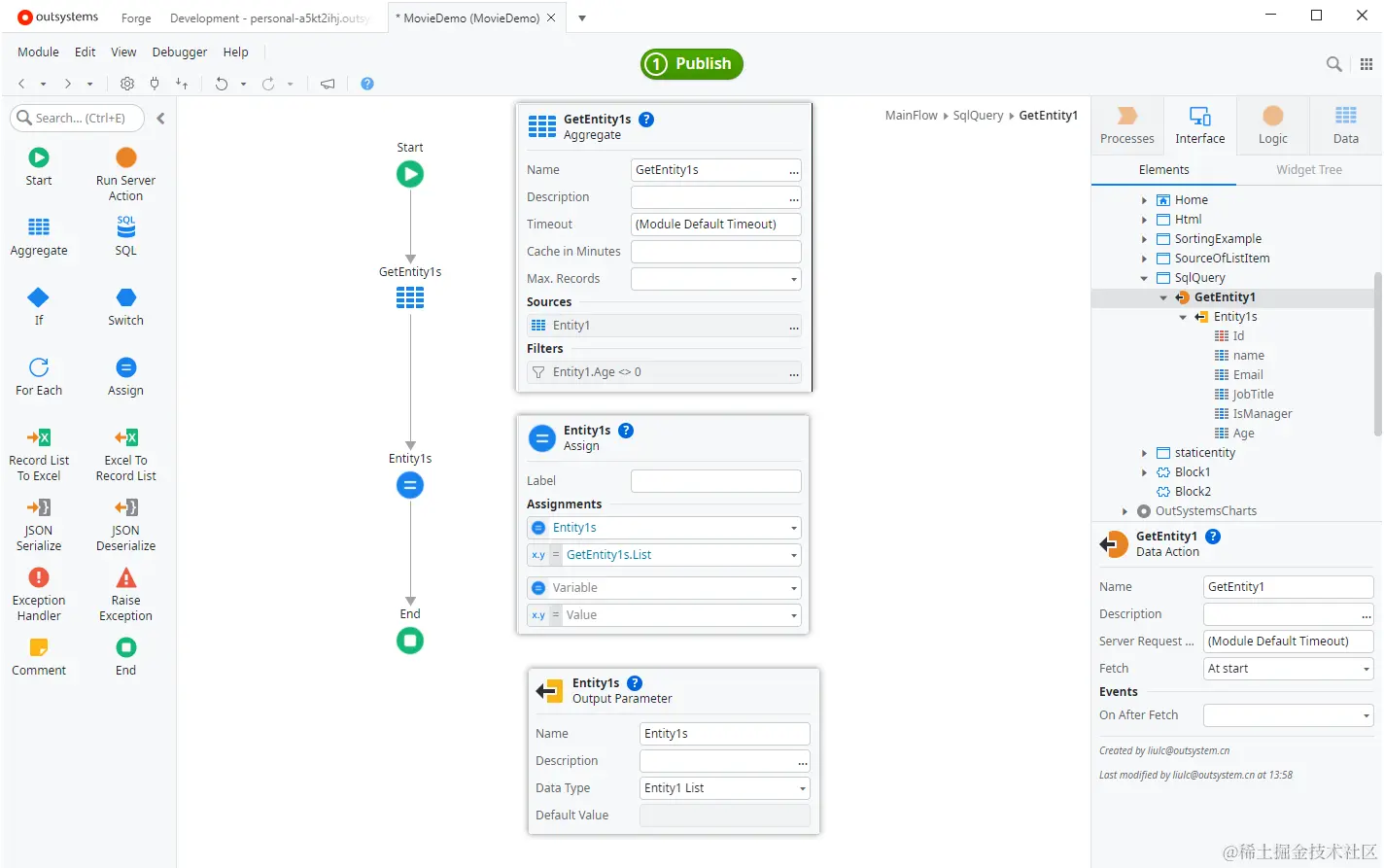Click the Start node in the flow canvas
1384x868 pixels.
[x=410, y=174]
